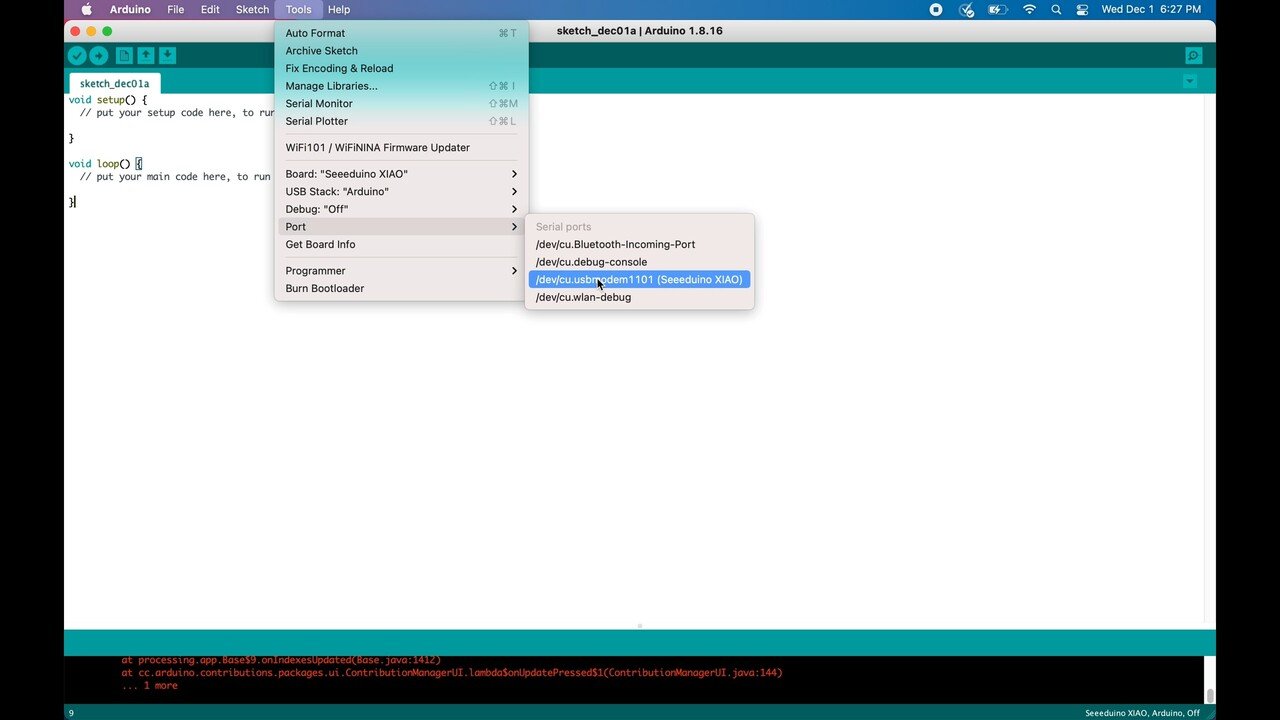
Task: Switch to sketch_dec01a tab
Action: (115, 84)
